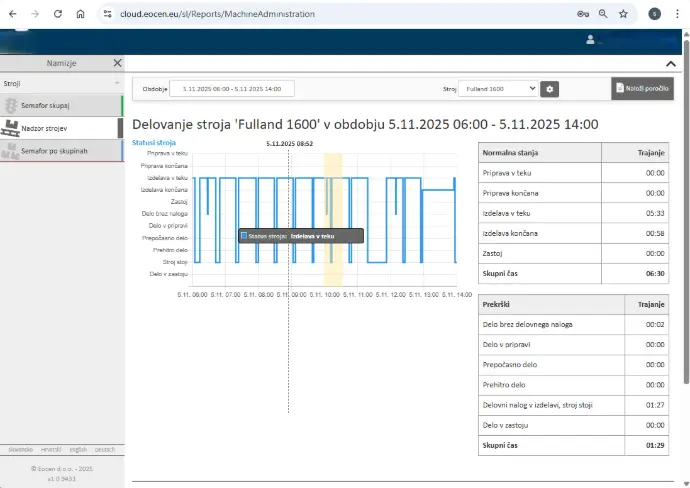Click the highlighted yellow region on chart
Viewport: 690px width, 488px height.
(x=333, y=220)
